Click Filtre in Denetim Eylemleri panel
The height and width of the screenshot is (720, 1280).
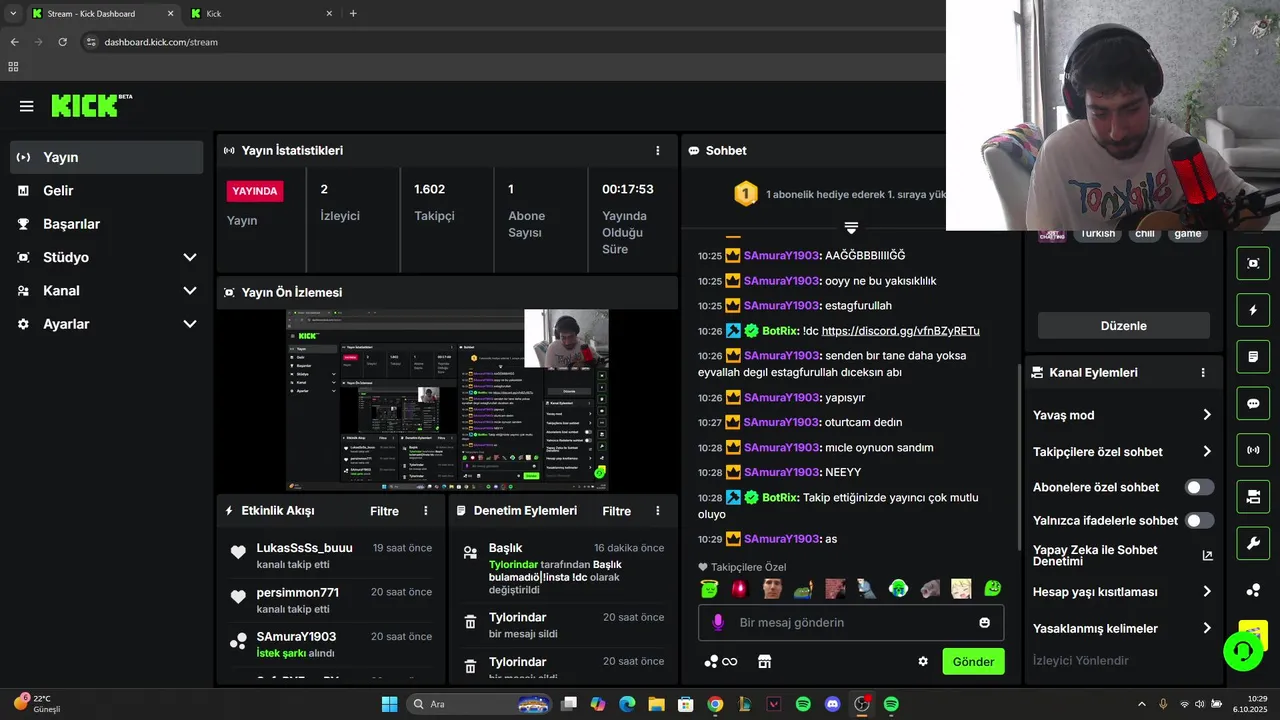click(x=617, y=511)
